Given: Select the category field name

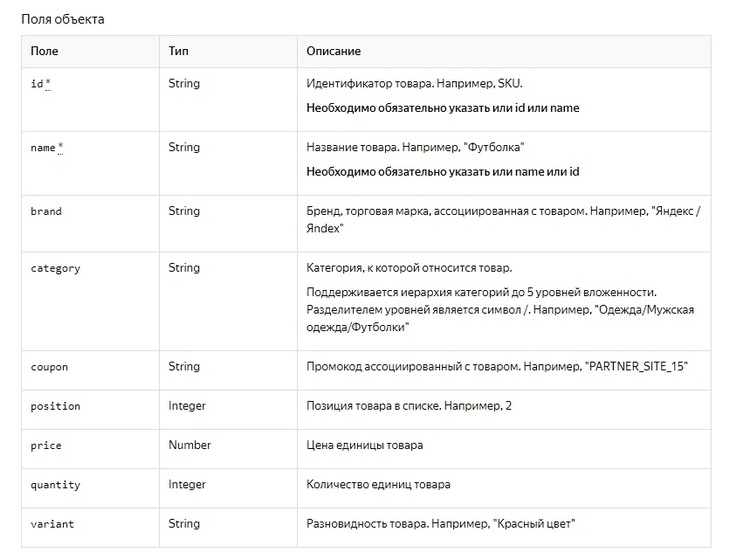Looking at the screenshot, I should 56,268.
